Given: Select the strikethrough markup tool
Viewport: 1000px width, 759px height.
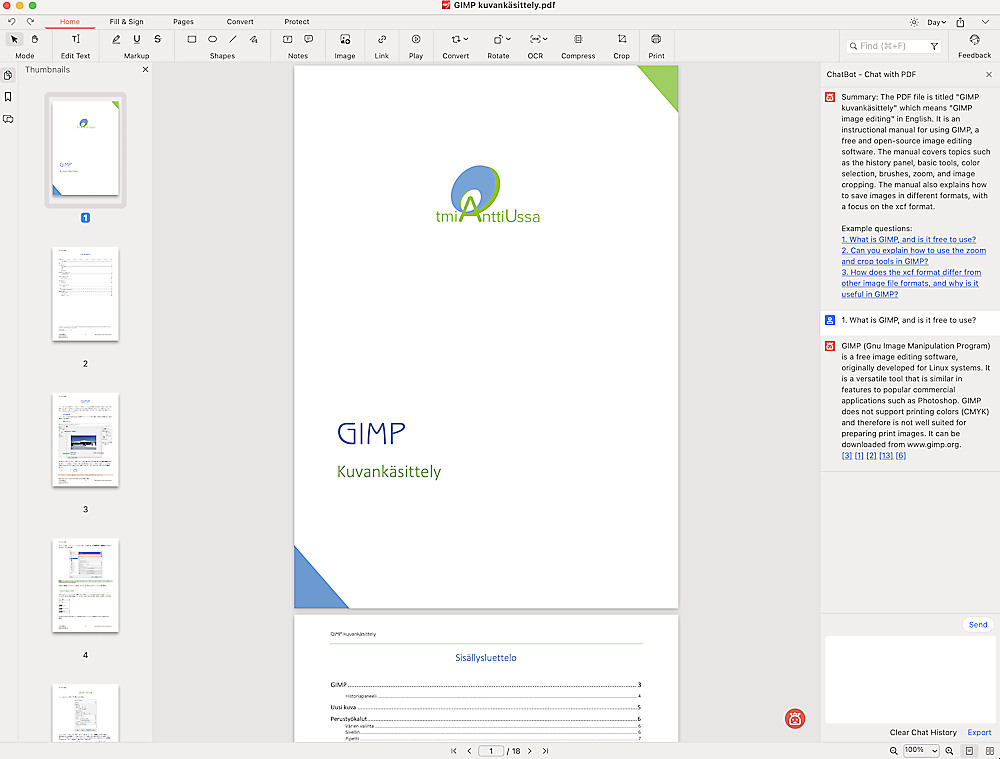Looking at the screenshot, I should tap(157, 39).
